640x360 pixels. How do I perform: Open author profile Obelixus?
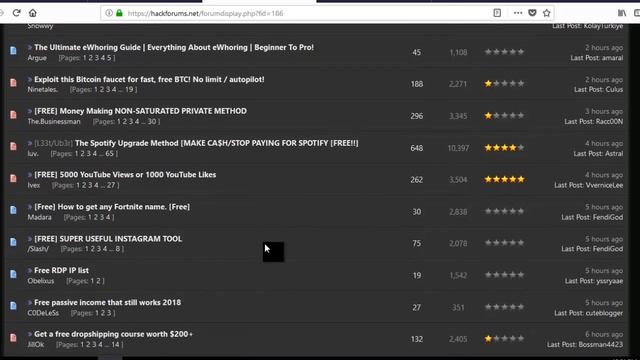point(41,281)
